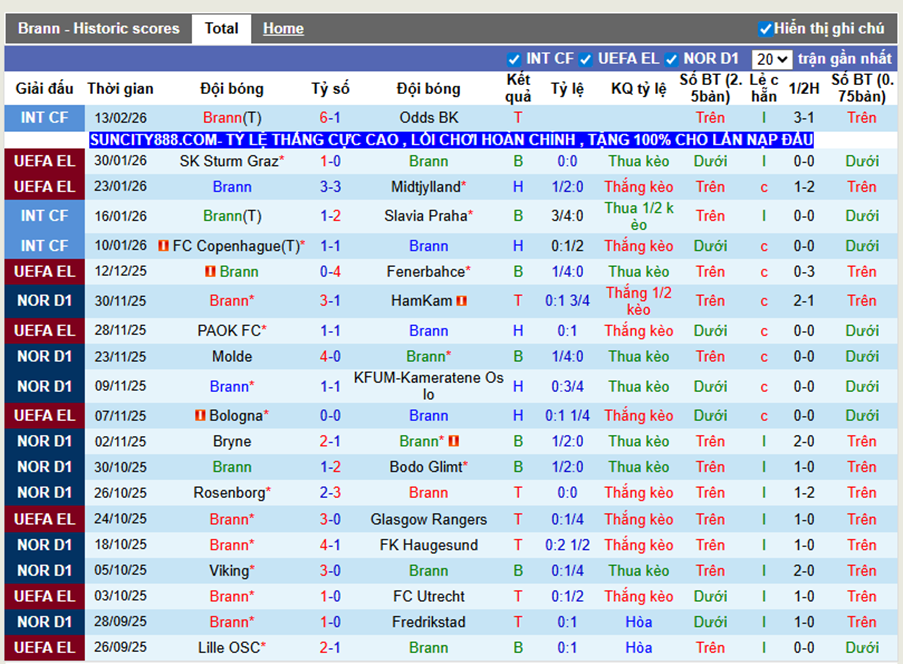Click the 2-3 score in the Rosenborg row
Viewport: 903px width, 664px height.
click(330, 493)
